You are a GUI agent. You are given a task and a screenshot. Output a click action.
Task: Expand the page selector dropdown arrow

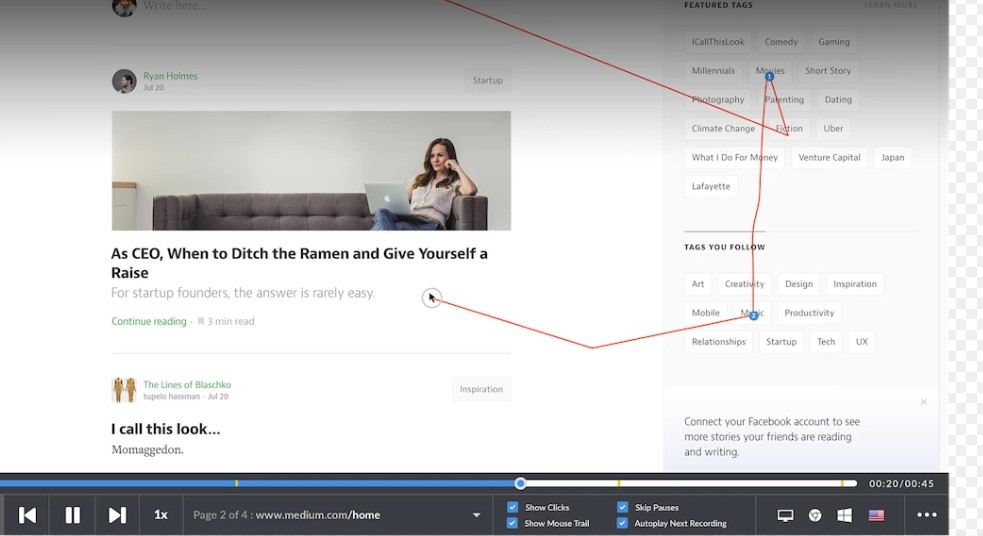coord(476,515)
